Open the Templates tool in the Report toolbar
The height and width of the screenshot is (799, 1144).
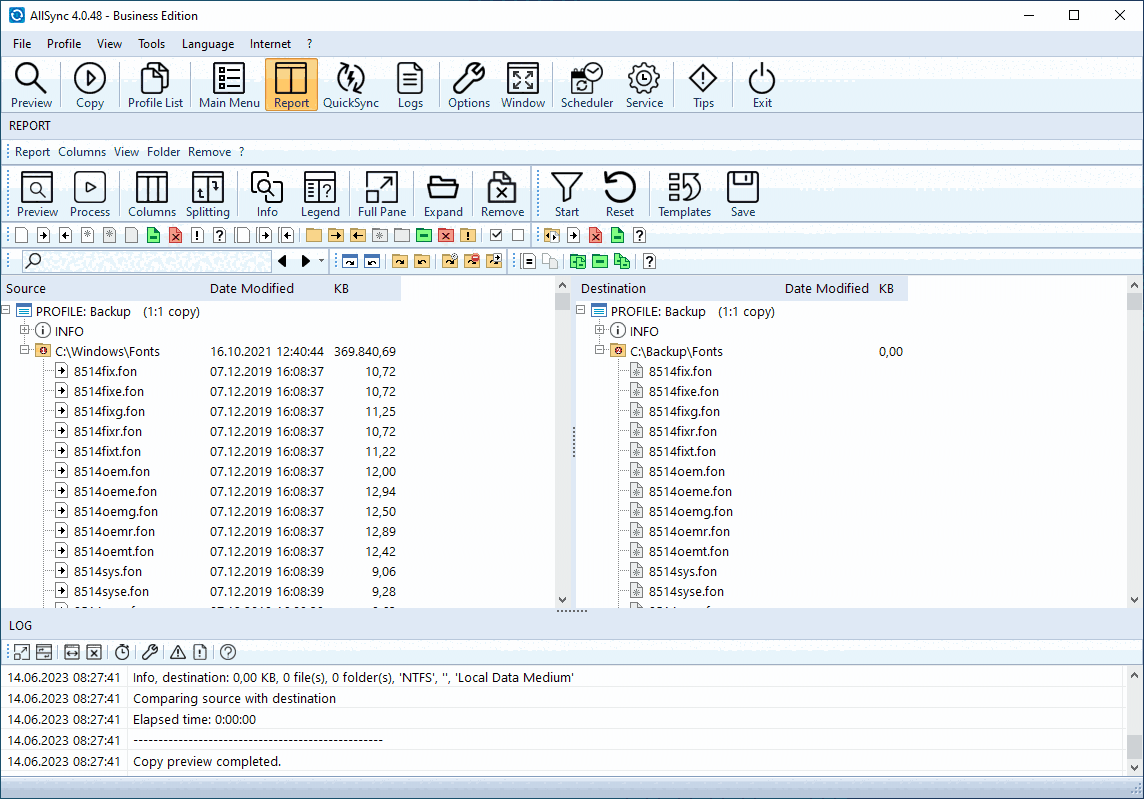684,192
